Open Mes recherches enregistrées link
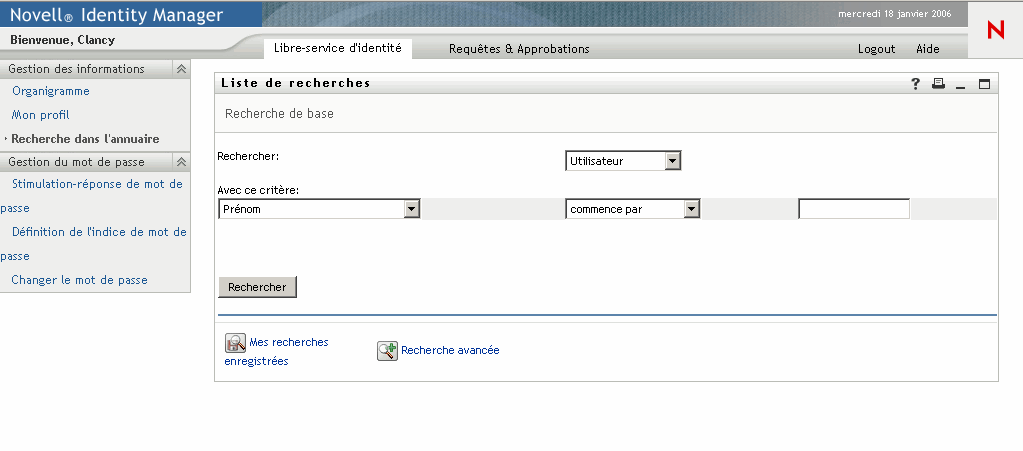Image resolution: width=1023 pixels, height=451 pixels. [x=277, y=351]
